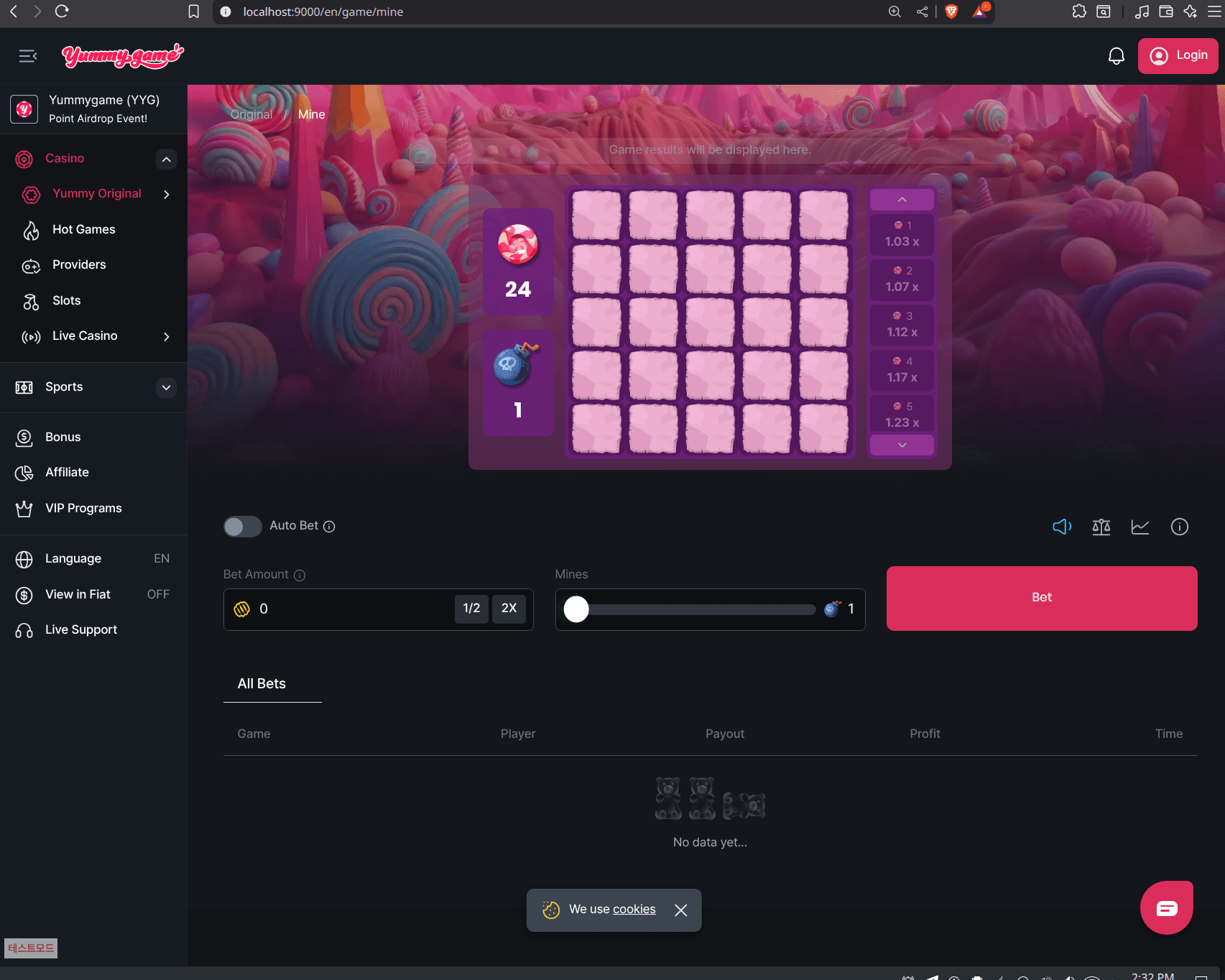Viewport: 1225px width, 980px height.
Task: Click the Bet Amount info icon
Action: point(300,575)
